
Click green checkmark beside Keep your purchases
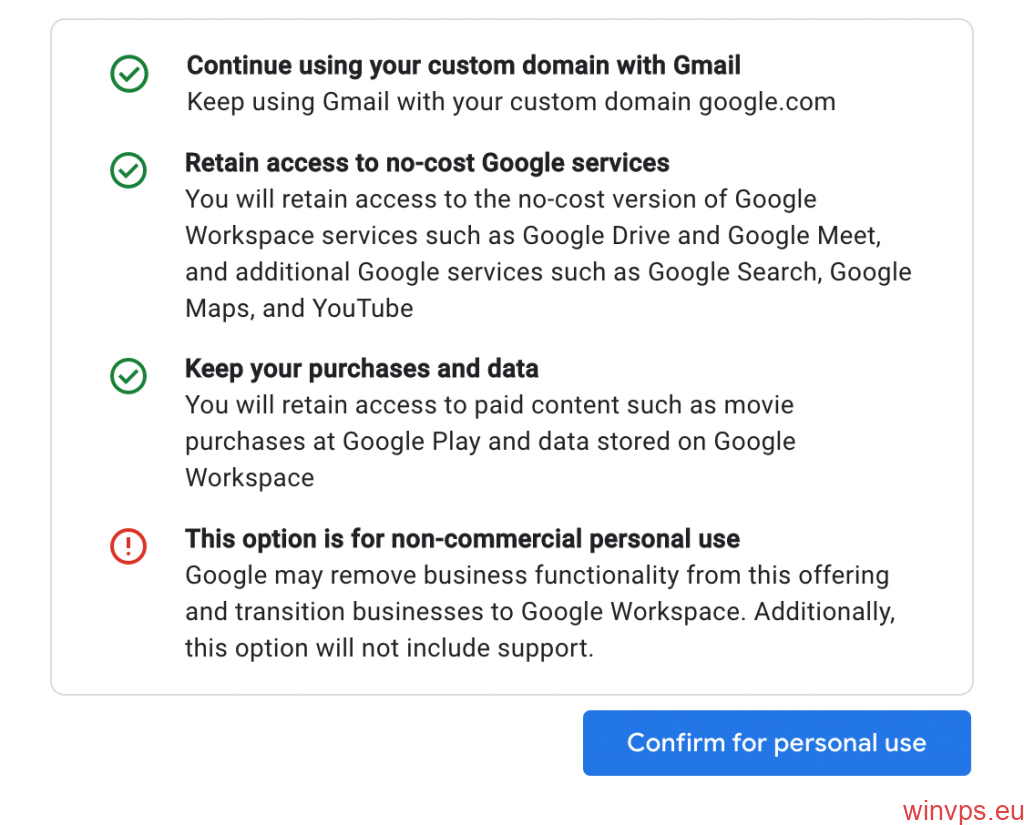coord(129,376)
